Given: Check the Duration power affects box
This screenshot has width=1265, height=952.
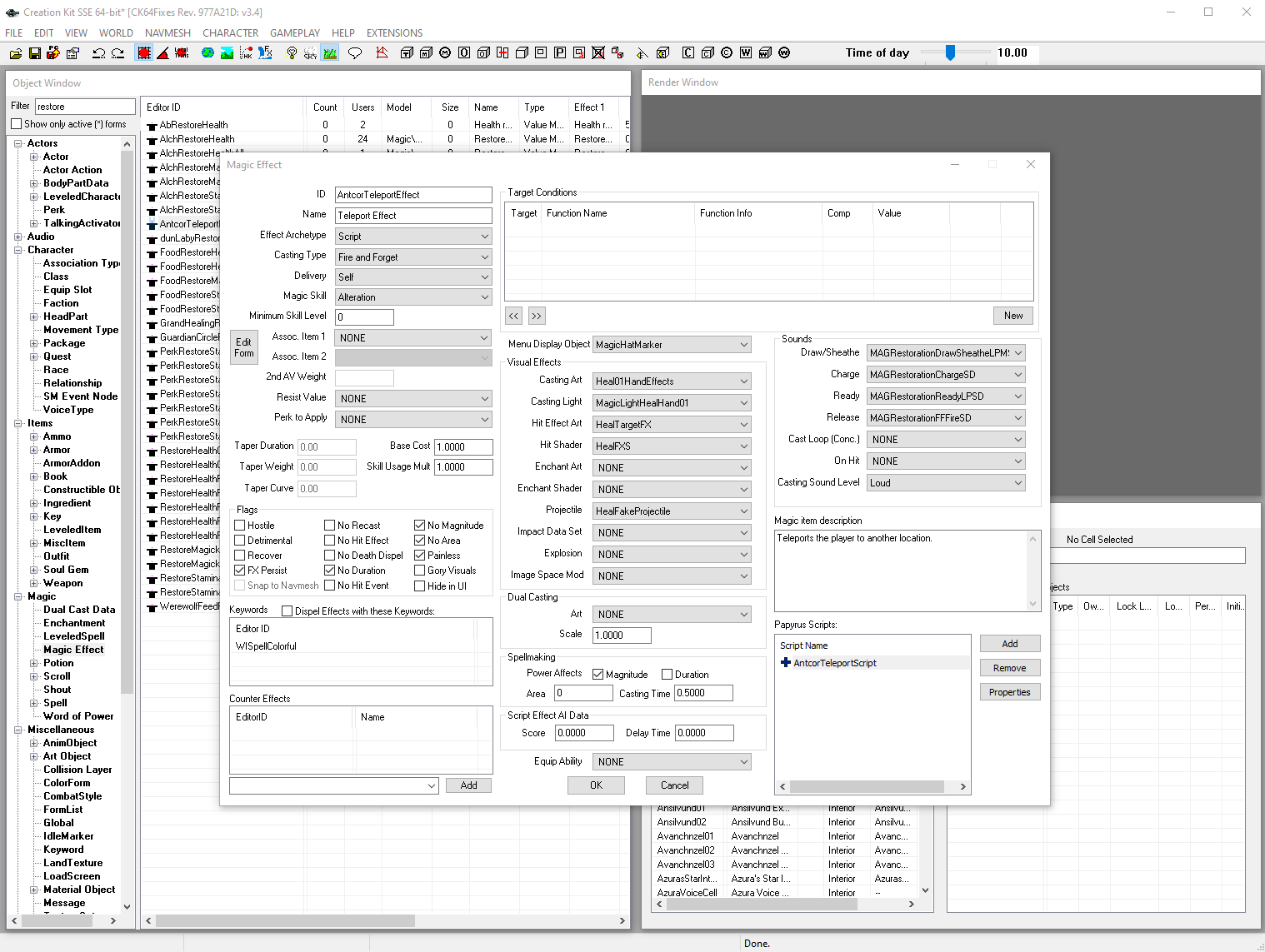Looking at the screenshot, I should pyautogui.click(x=667, y=675).
